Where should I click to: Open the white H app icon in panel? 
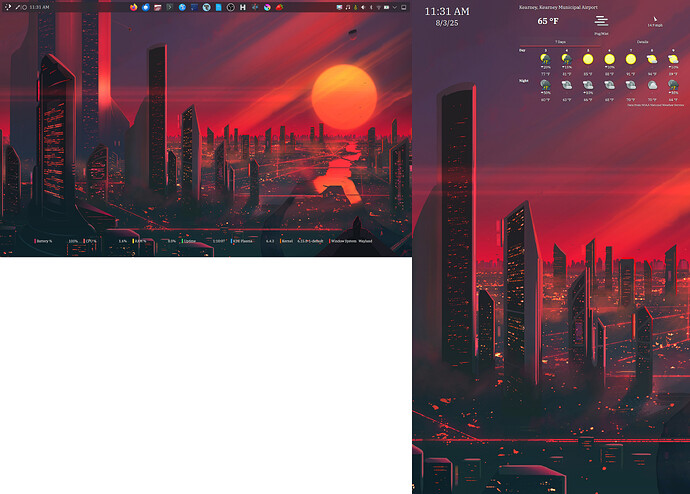242,7
